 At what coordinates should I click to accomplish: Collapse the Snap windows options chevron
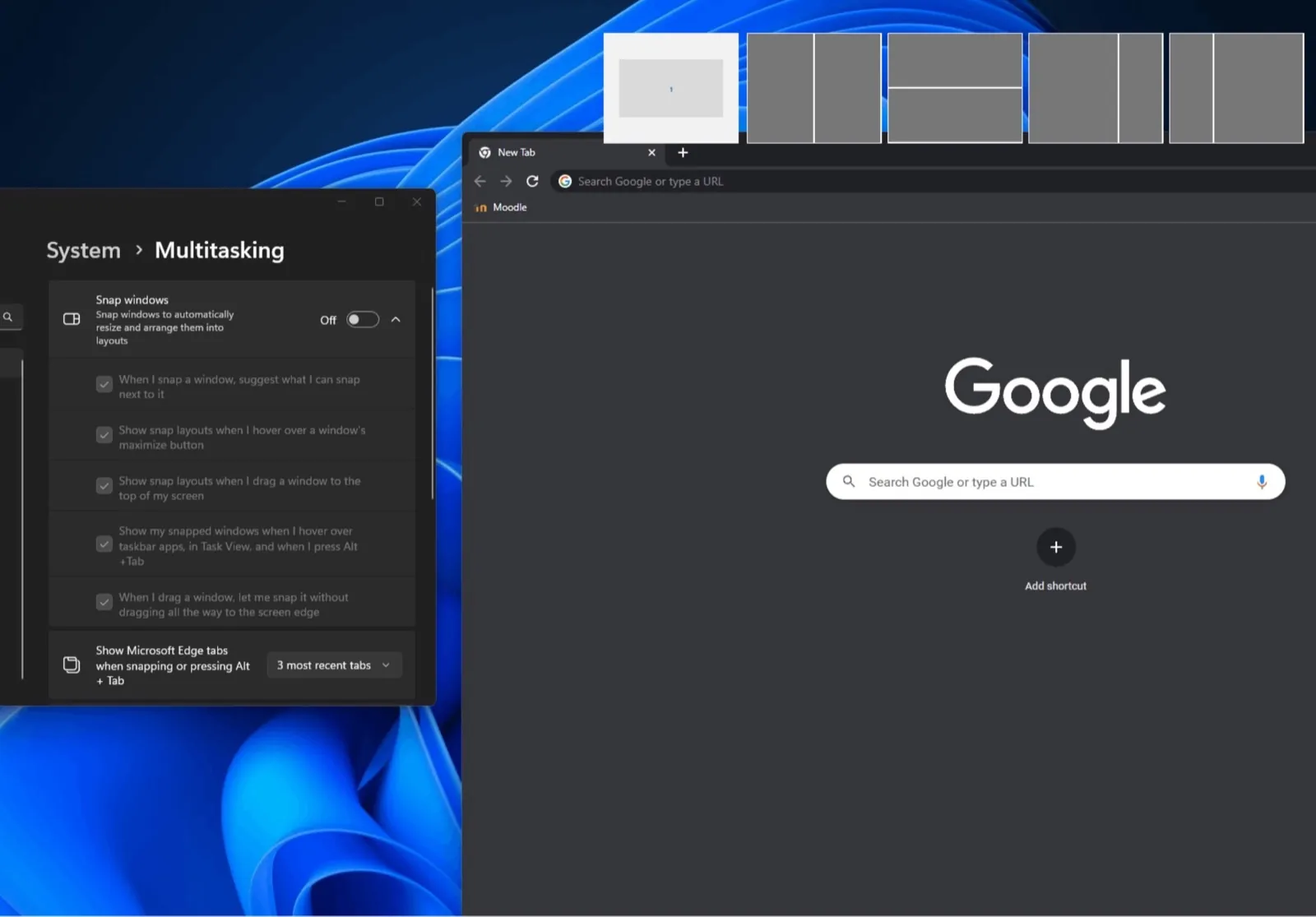[396, 319]
